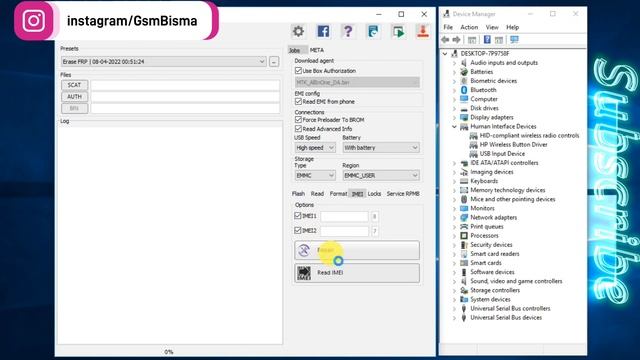Click the Repair IMEI tool icon
640x360 pixels.
click(304, 250)
